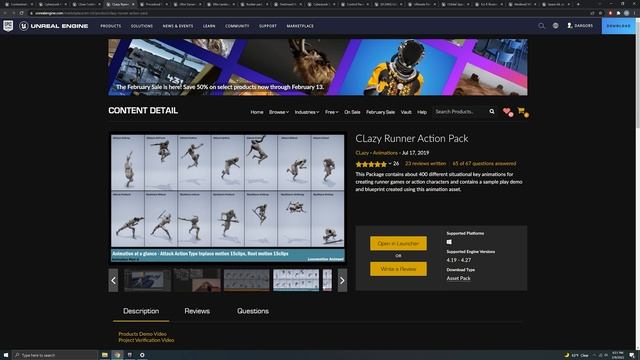Open the On Sale link
640x360 pixels.
point(352,112)
